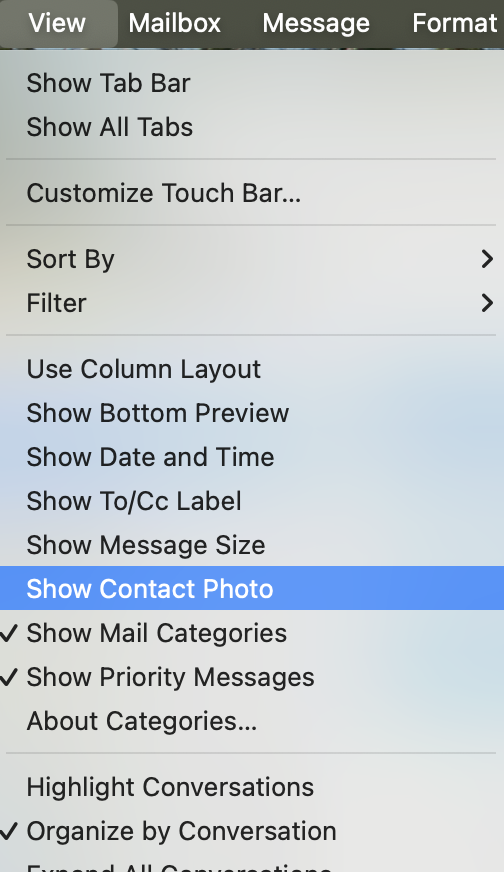
Task: Expand the Sort By submenu arrow
Action: click(487, 259)
